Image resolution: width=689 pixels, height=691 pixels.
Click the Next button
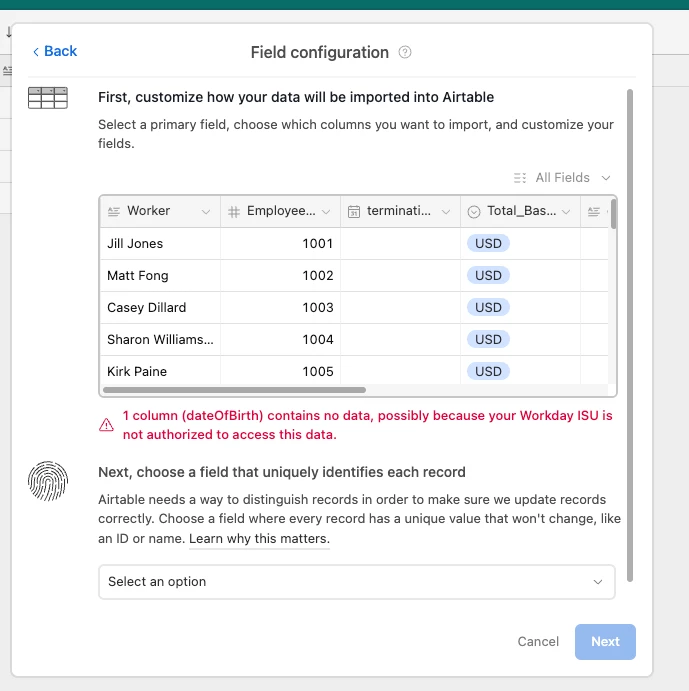605,642
